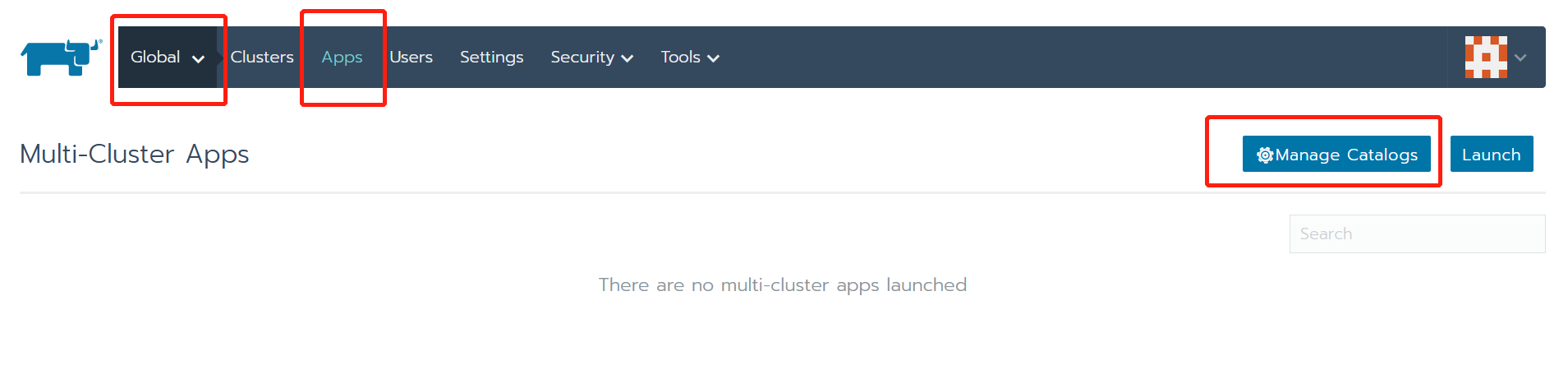Screen dimensions: 1568x370
Task: Click empty navigation bar space right of Tools
Action: (1068, 58)
